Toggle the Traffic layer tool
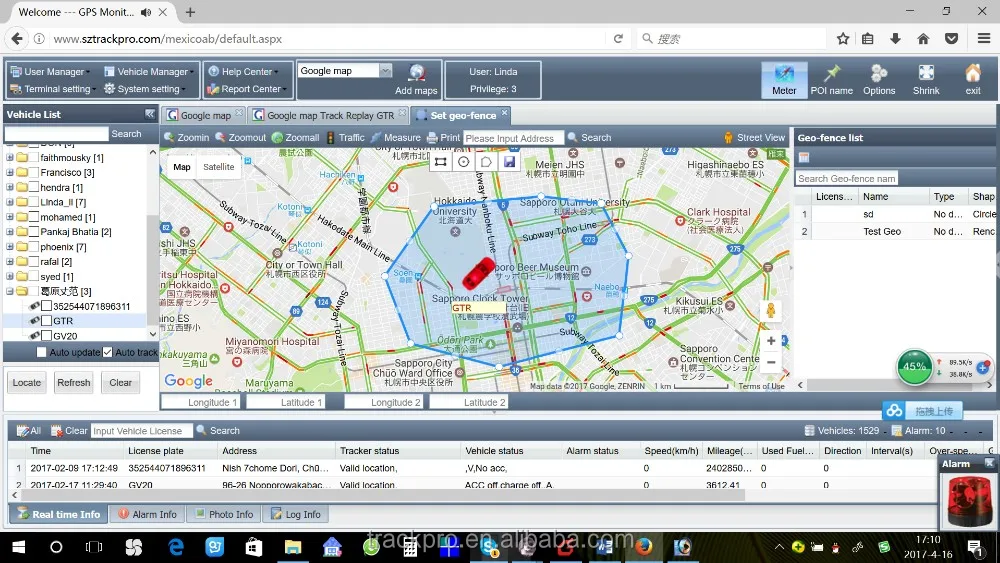This screenshot has height=563, width=1000. 346,138
